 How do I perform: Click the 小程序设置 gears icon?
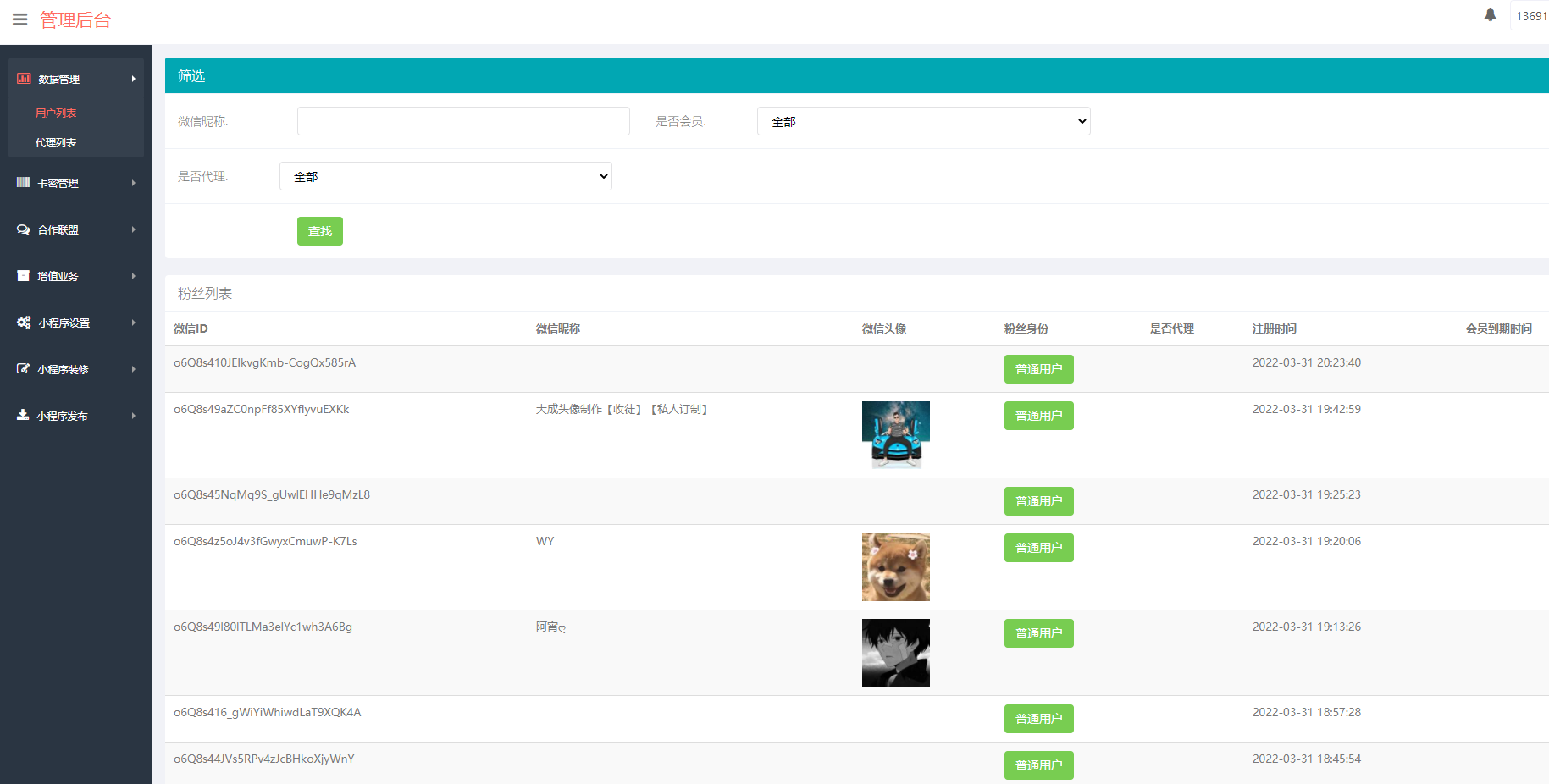24,323
